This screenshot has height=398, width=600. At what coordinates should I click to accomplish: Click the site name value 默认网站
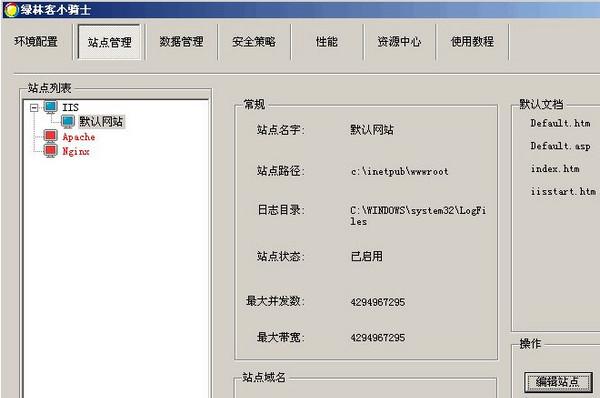pyautogui.click(x=372, y=130)
